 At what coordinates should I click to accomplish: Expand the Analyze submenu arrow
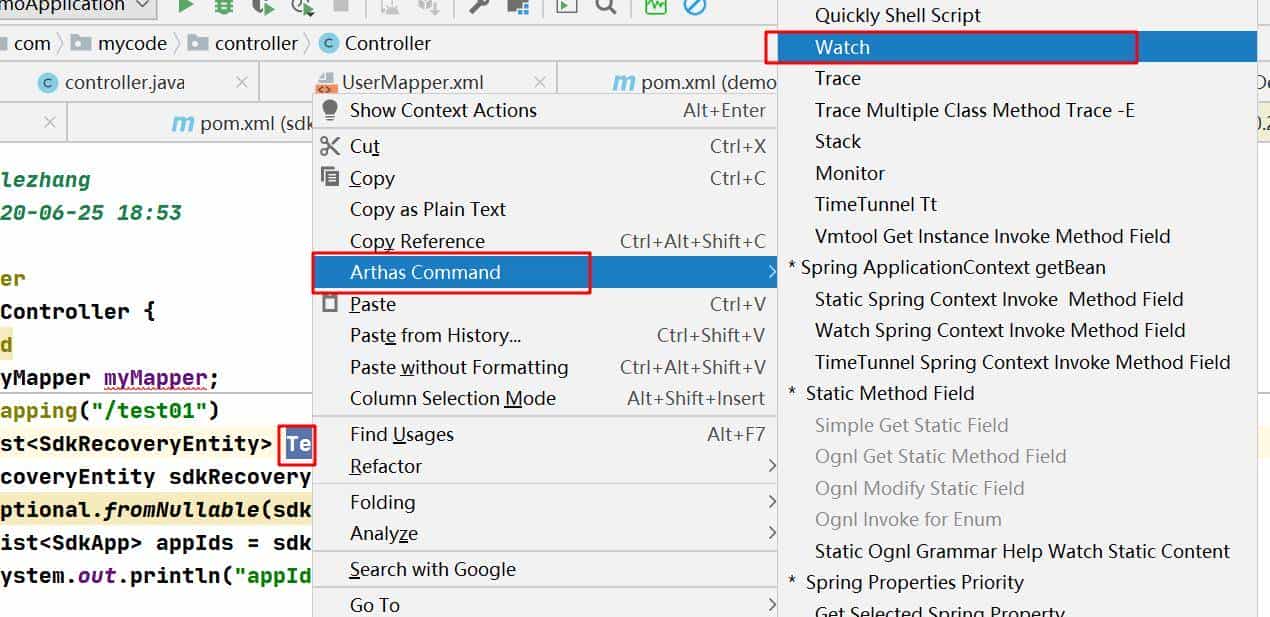click(771, 533)
